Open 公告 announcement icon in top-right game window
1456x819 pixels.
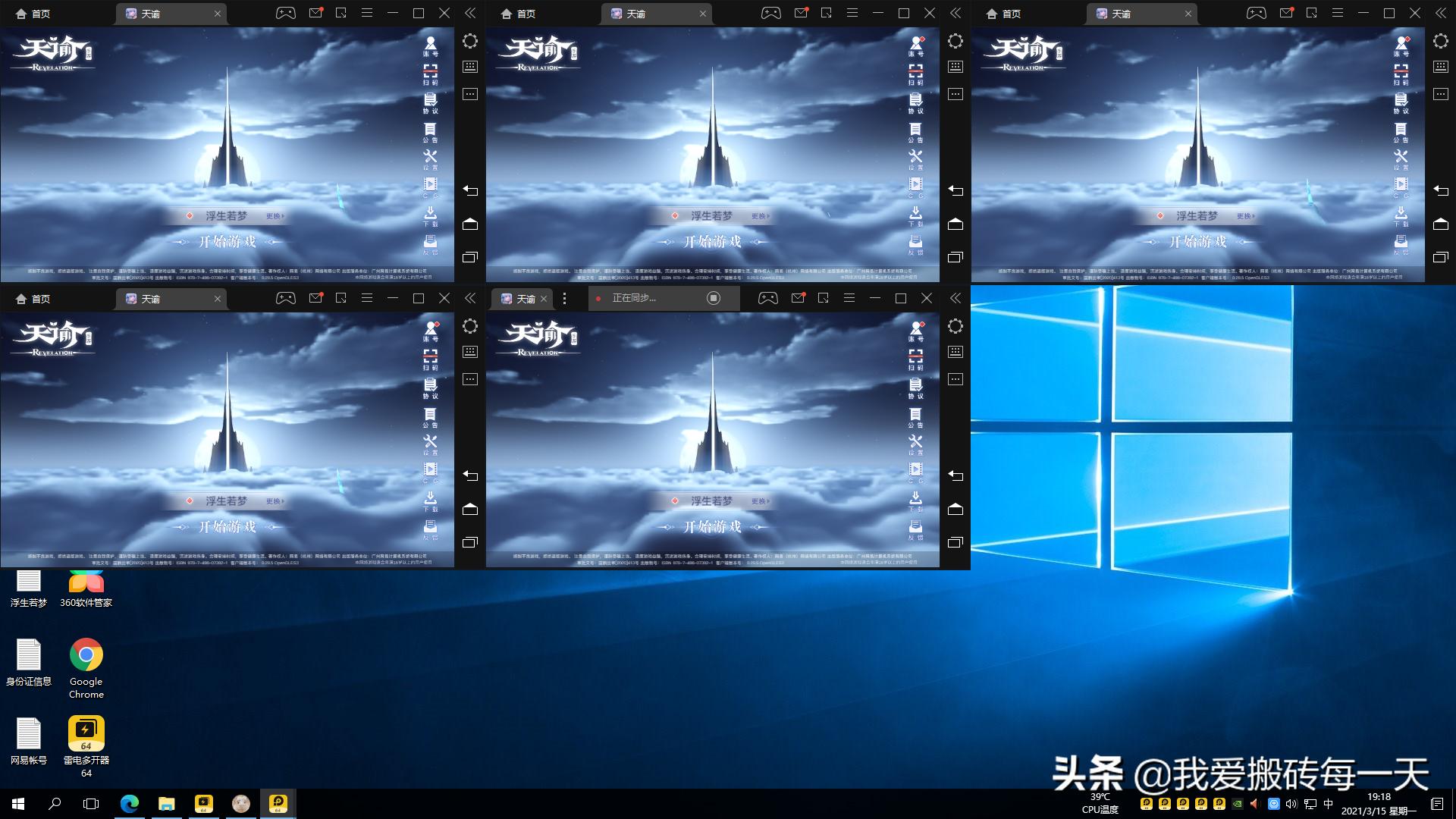(1401, 132)
